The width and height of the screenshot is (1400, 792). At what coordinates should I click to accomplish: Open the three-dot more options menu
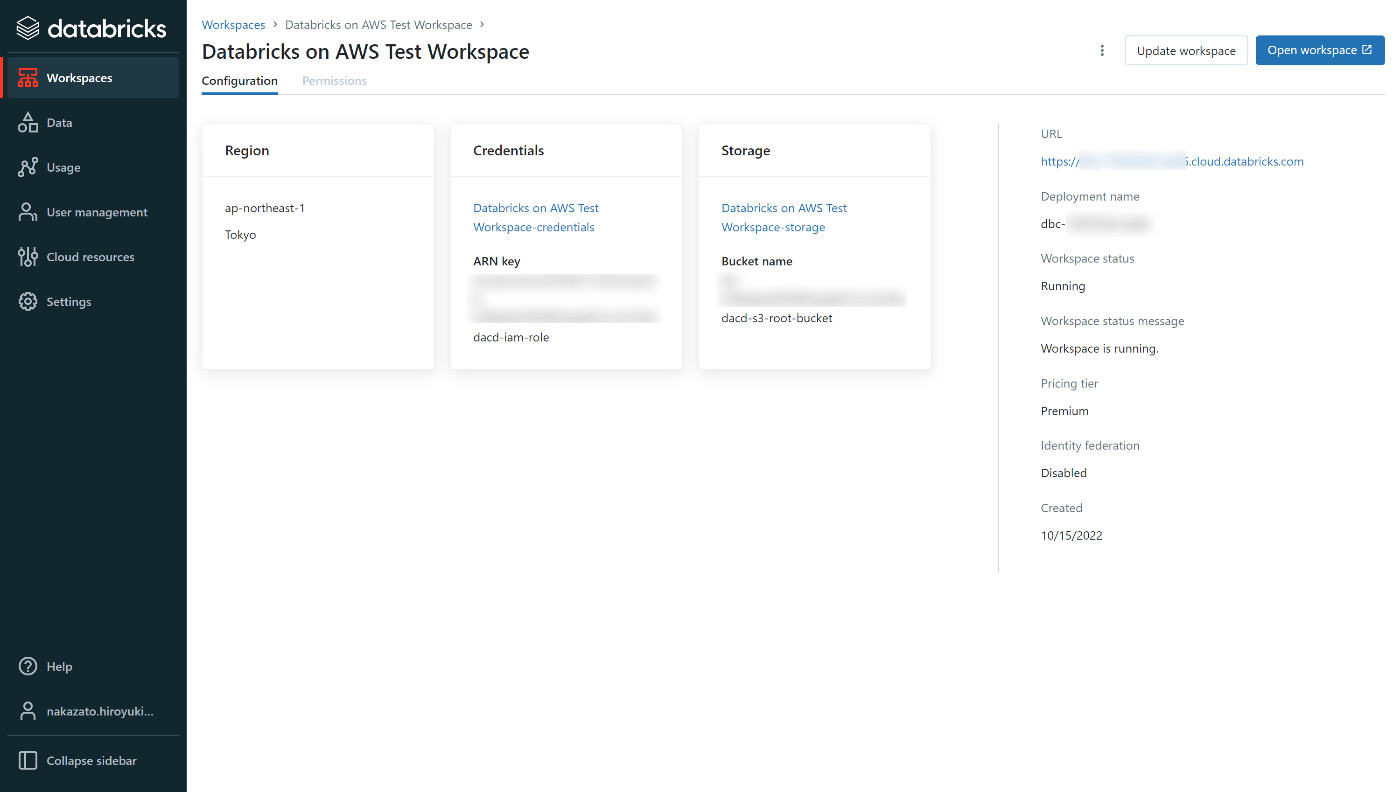click(1102, 51)
